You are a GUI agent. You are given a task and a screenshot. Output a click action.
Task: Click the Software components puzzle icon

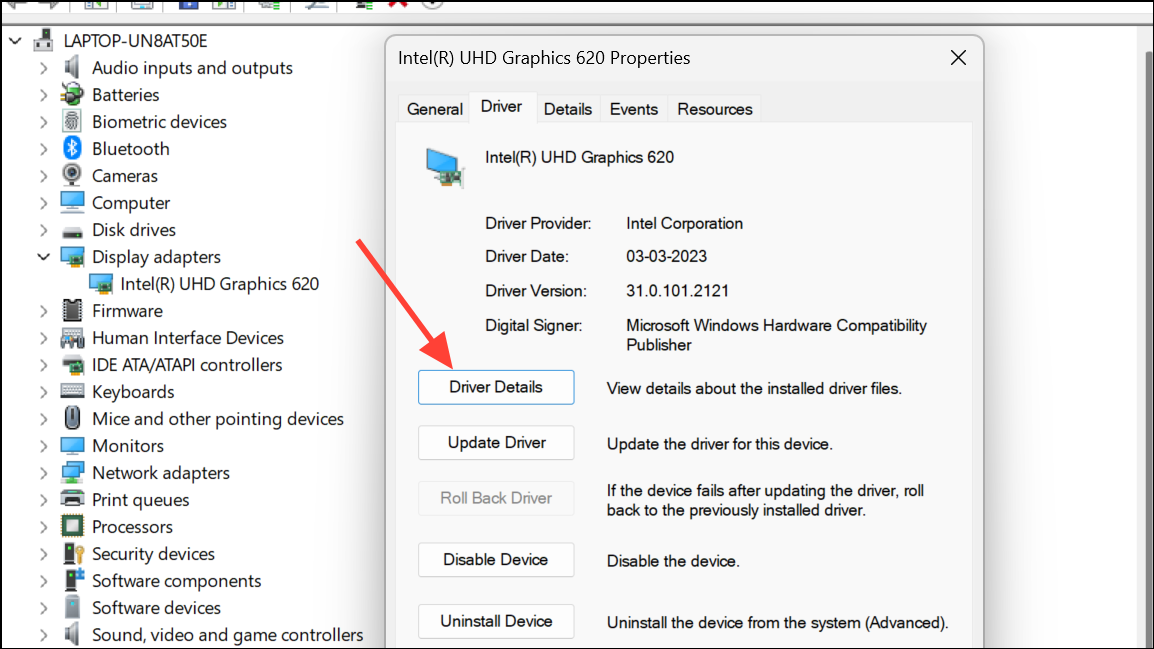coord(74,580)
